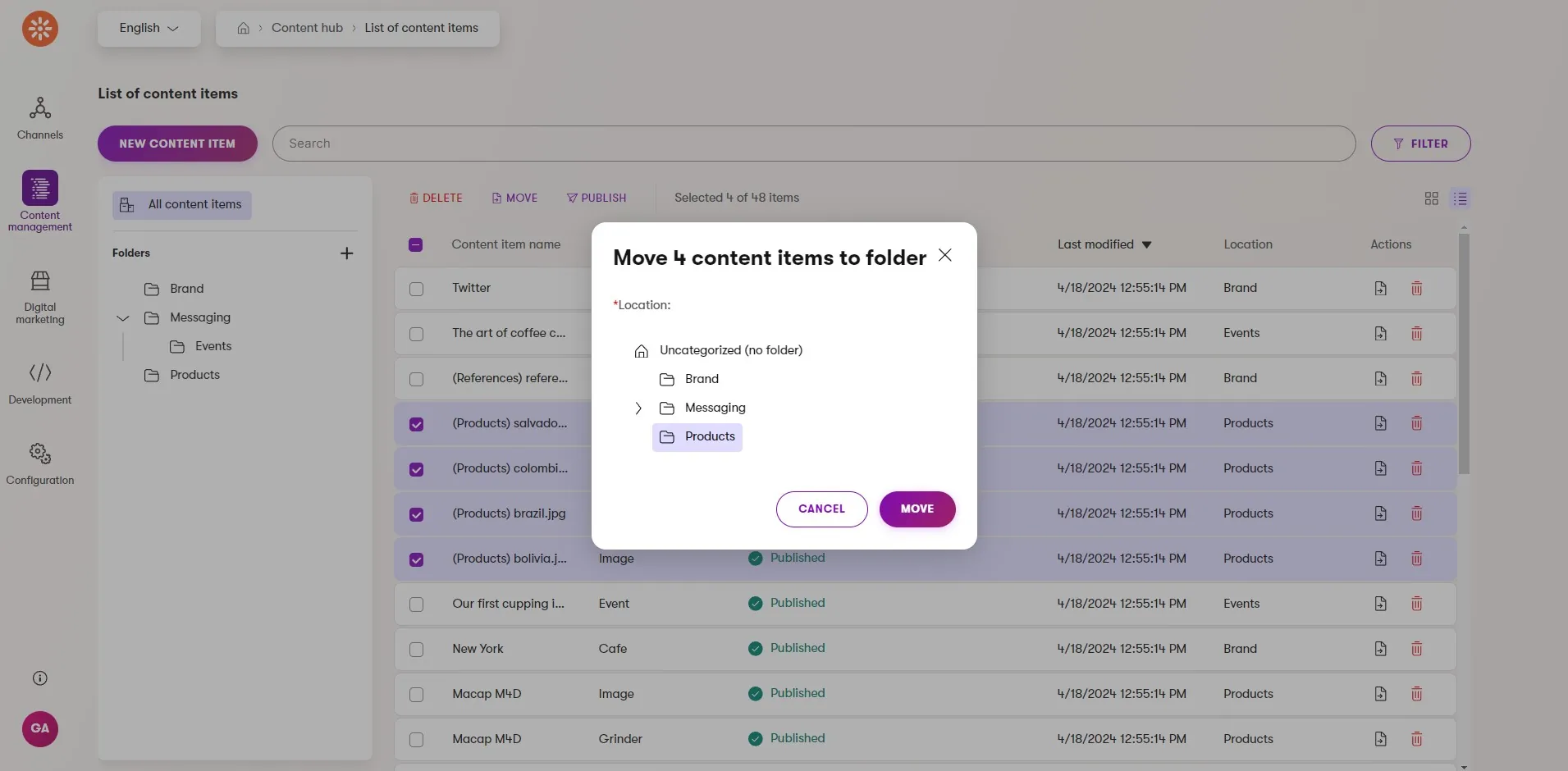
Task: Click the Location column header
Action: pyautogui.click(x=1248, y=244)
